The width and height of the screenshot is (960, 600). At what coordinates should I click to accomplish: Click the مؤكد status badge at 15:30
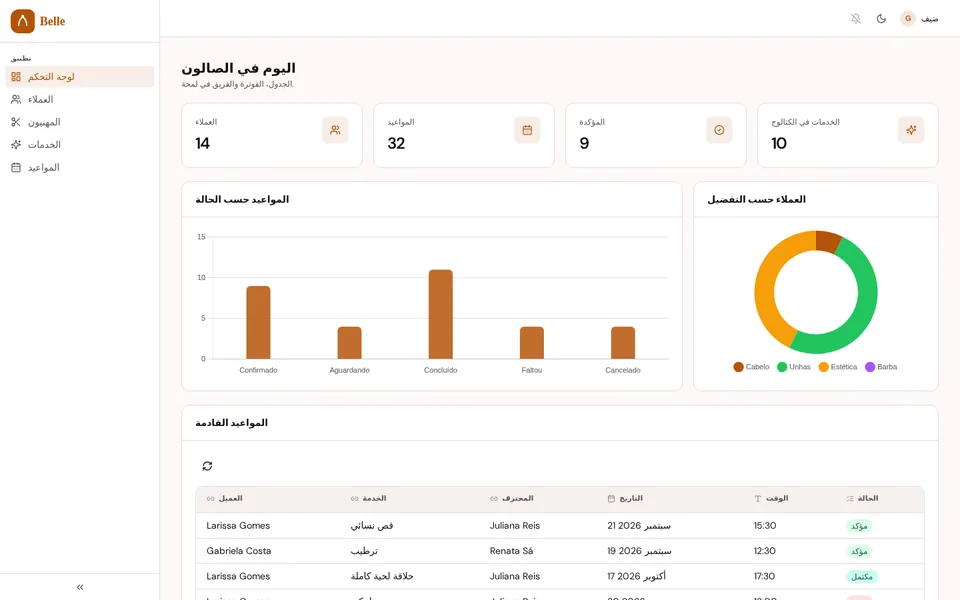point(859,527)
